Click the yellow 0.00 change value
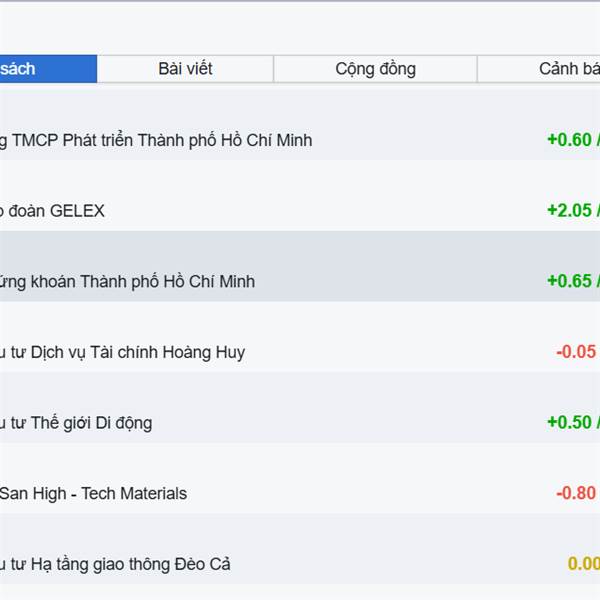The width and height of the screenshot is (600, 600). pyautogui.click(x=583, y=564)
